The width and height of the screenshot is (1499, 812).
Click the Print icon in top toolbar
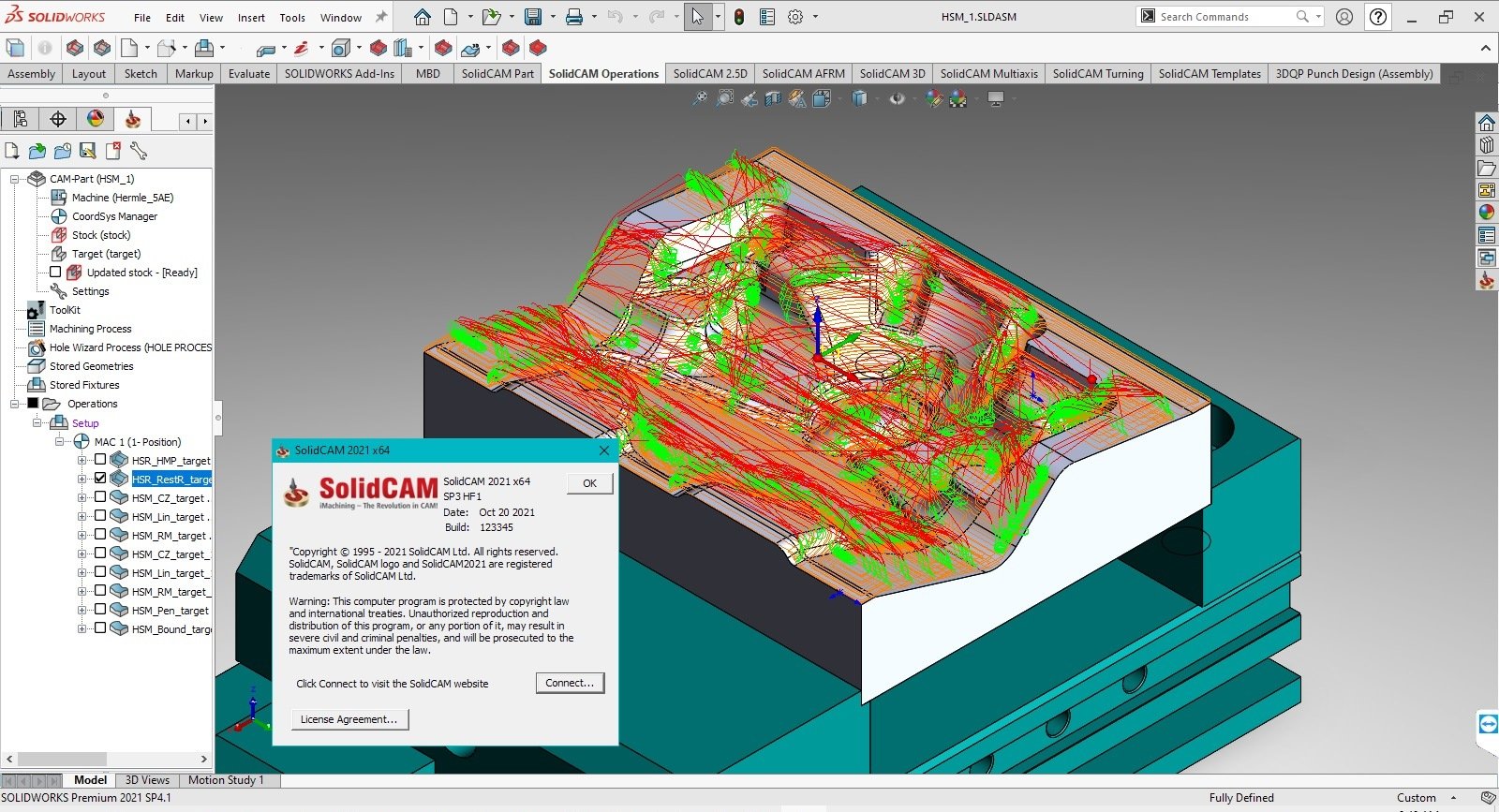click(x=574, y=17)
